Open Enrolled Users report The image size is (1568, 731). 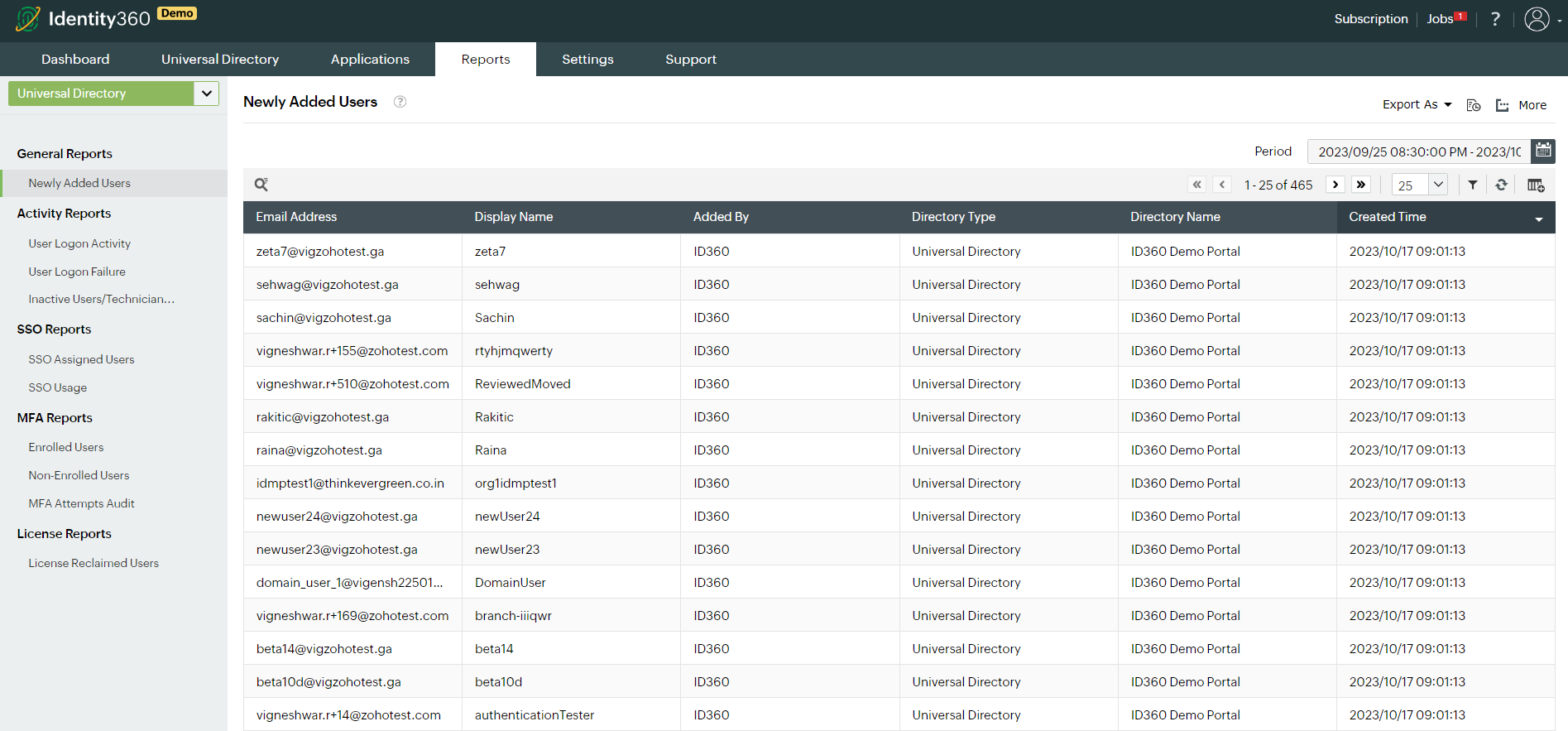(66, 447)
